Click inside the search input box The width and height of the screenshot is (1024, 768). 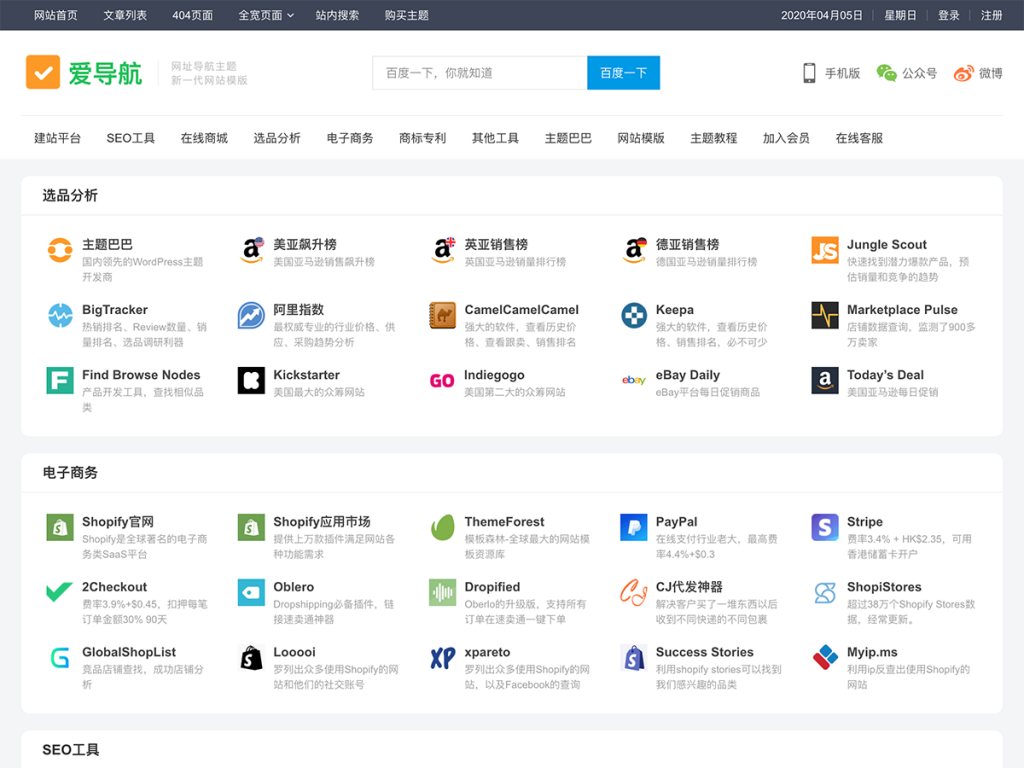(480, 72)
